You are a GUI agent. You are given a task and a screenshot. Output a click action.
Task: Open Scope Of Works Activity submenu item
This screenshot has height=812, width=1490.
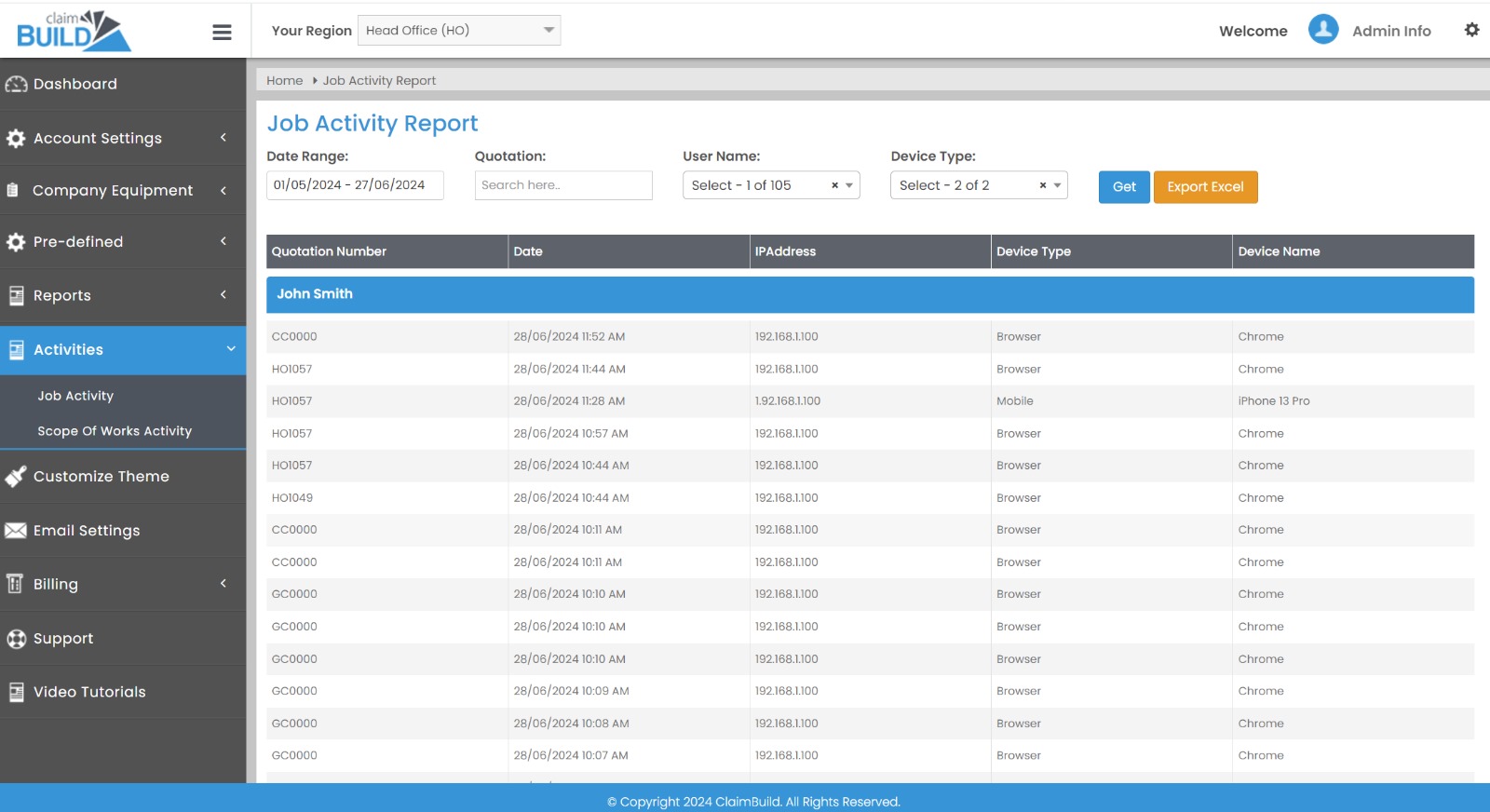[115, 431]
